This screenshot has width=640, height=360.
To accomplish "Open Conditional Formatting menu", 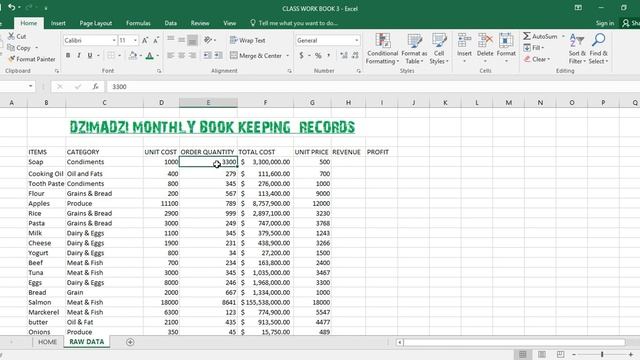I will pyautogui.click(x=382, y=49).
